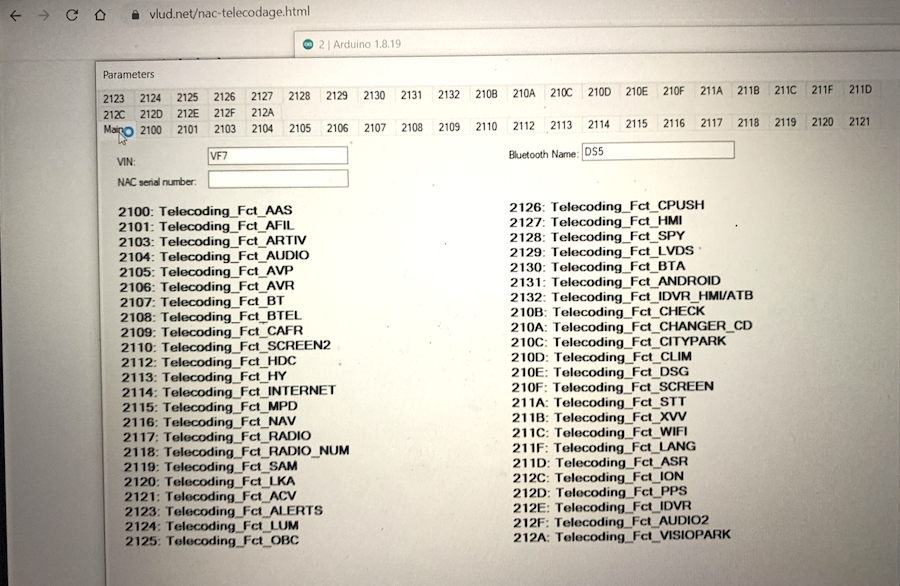The width and height of the screenshot is (900, 586).
Task: Click the VIN input field
Action: [x=278, y=156]
